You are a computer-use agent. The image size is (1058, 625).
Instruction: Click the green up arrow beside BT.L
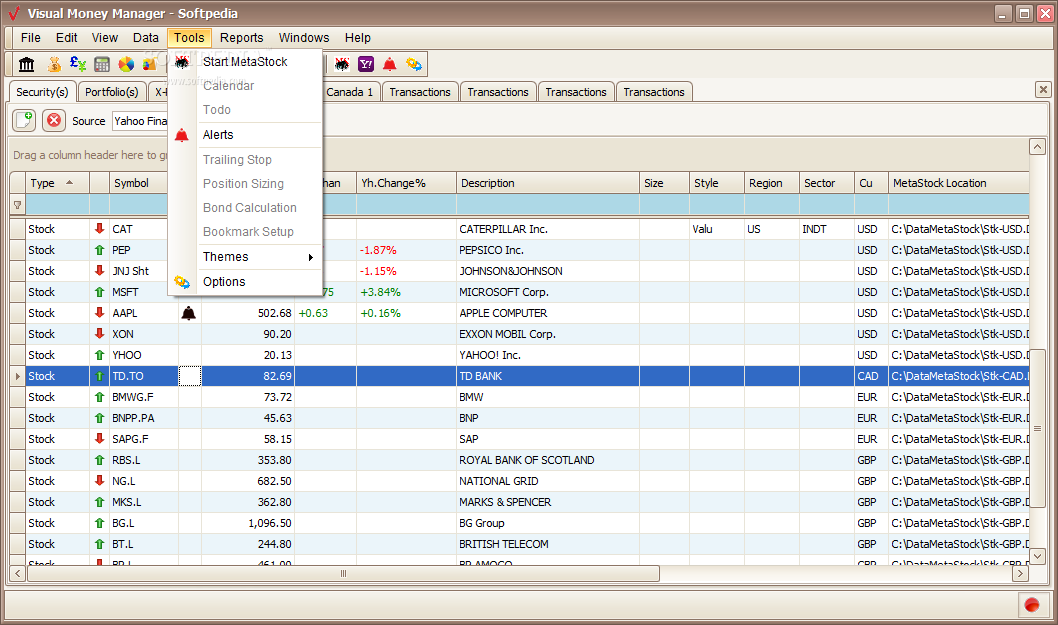[x=99, y=544]
